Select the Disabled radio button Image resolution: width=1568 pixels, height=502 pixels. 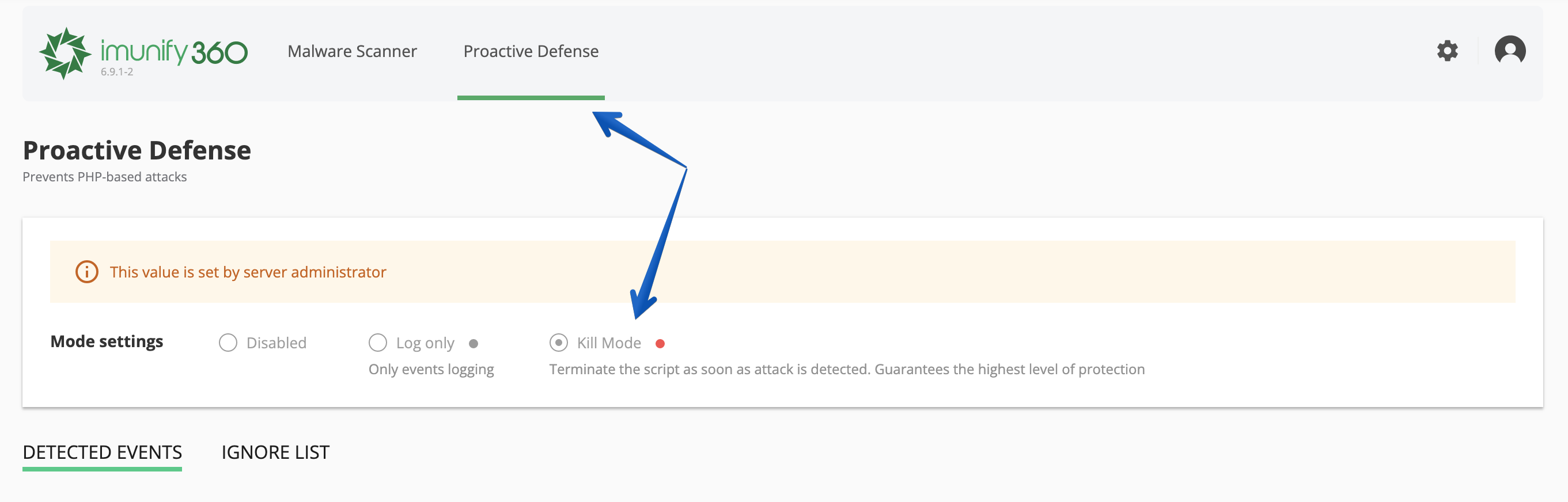[x=228, y=343]
